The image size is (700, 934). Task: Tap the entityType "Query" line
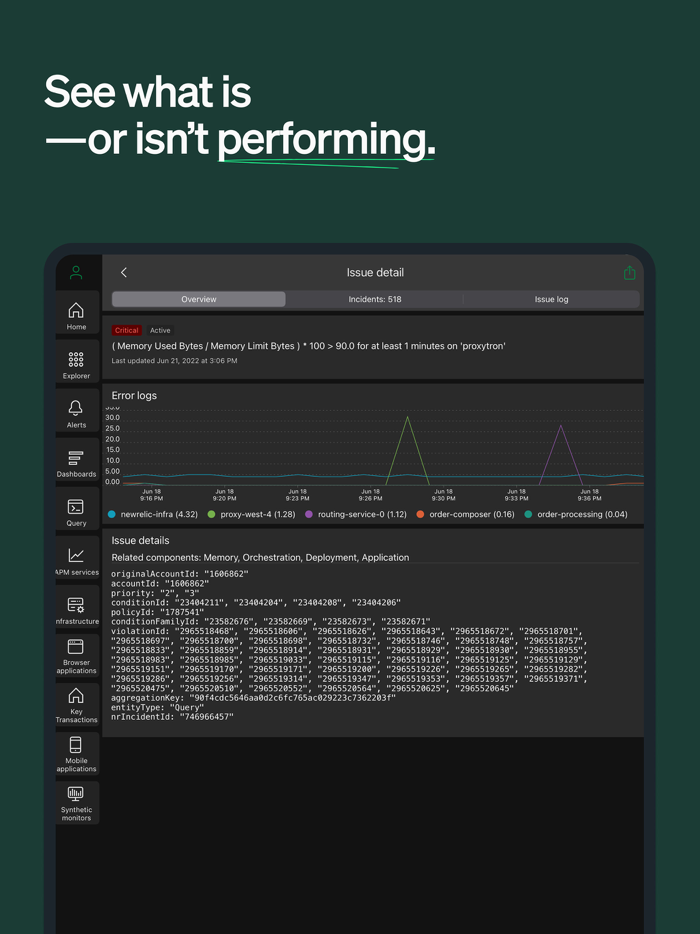click(157, 707)
